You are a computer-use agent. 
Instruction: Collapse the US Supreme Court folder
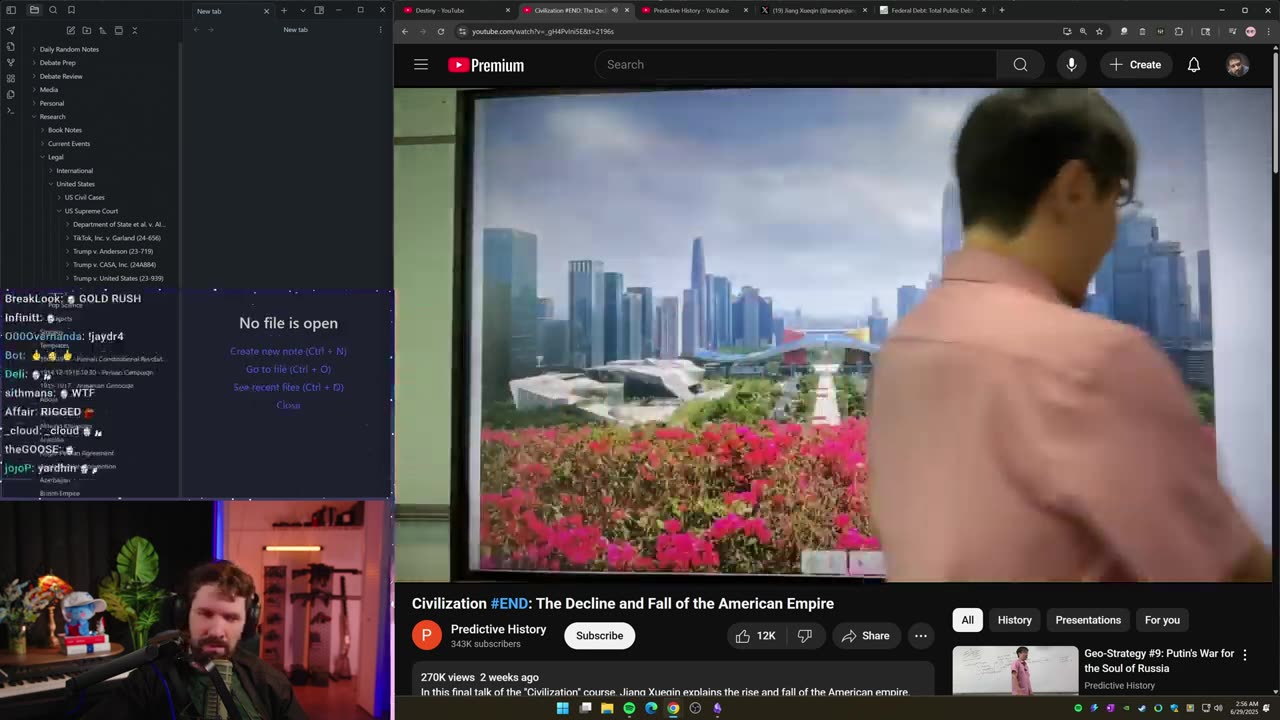coord(91,211)
